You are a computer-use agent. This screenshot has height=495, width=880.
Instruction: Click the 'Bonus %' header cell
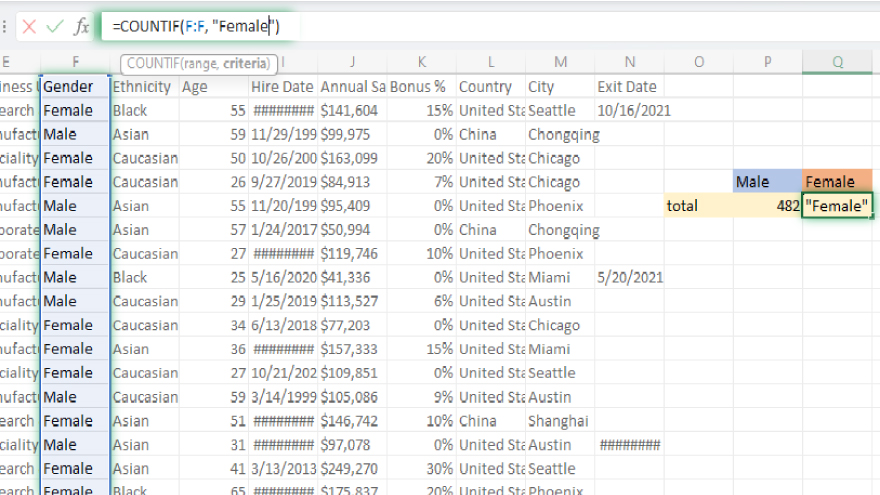pyautogui.click(x=420, y=87)
